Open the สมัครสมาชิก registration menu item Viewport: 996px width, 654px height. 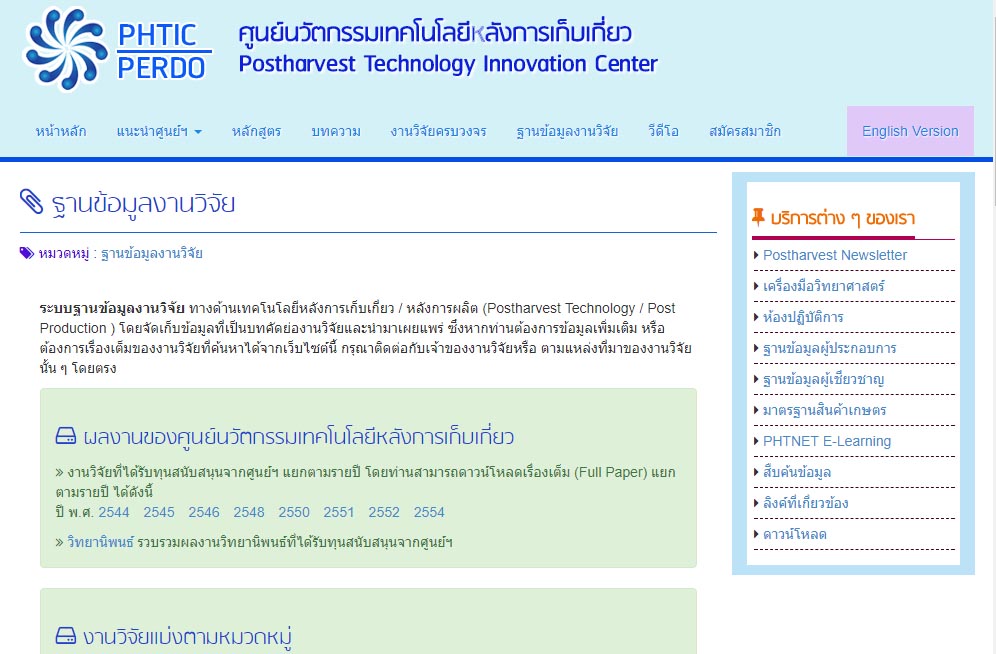coord(745,131)
